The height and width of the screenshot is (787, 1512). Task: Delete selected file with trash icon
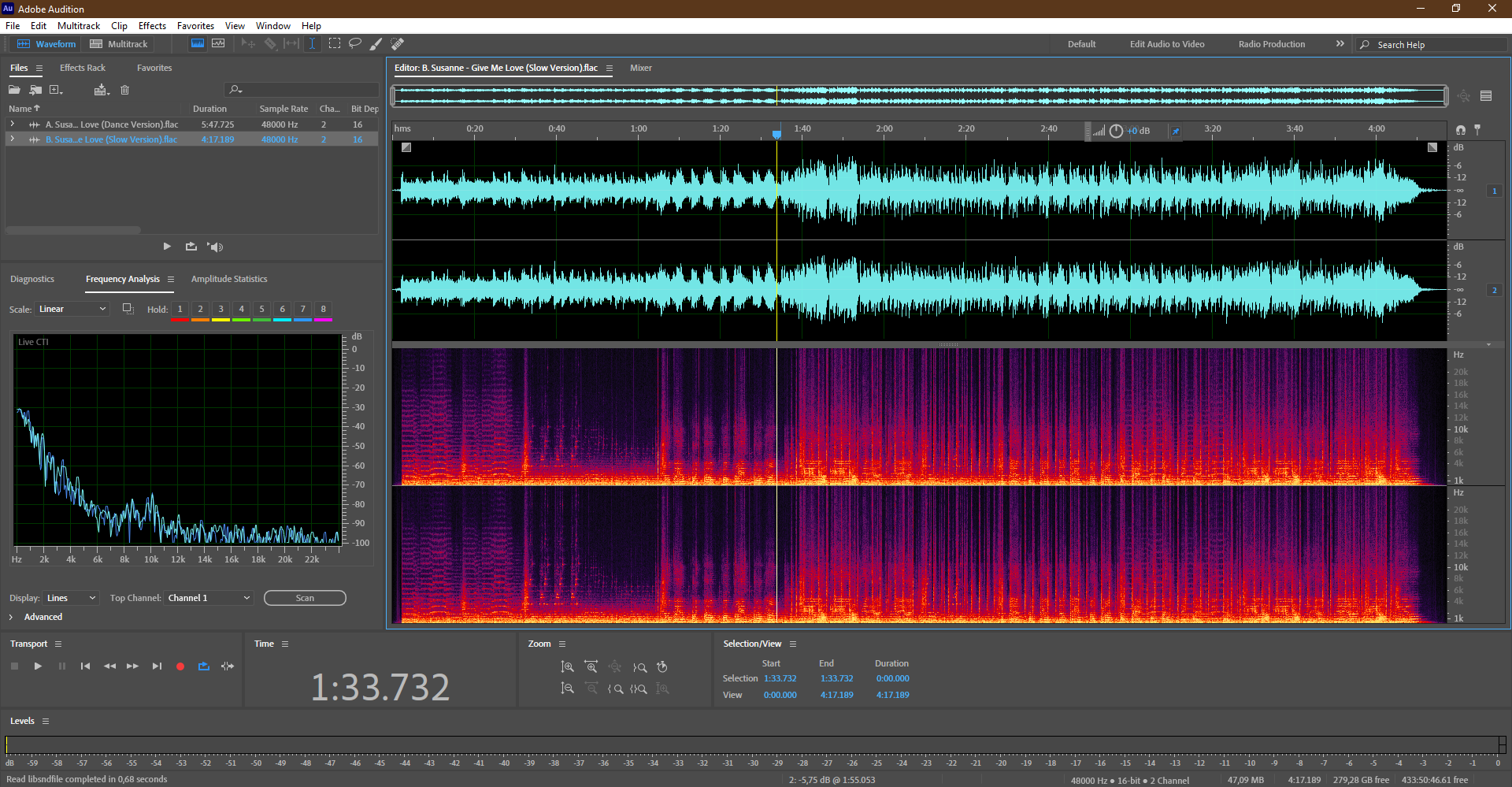124,90
